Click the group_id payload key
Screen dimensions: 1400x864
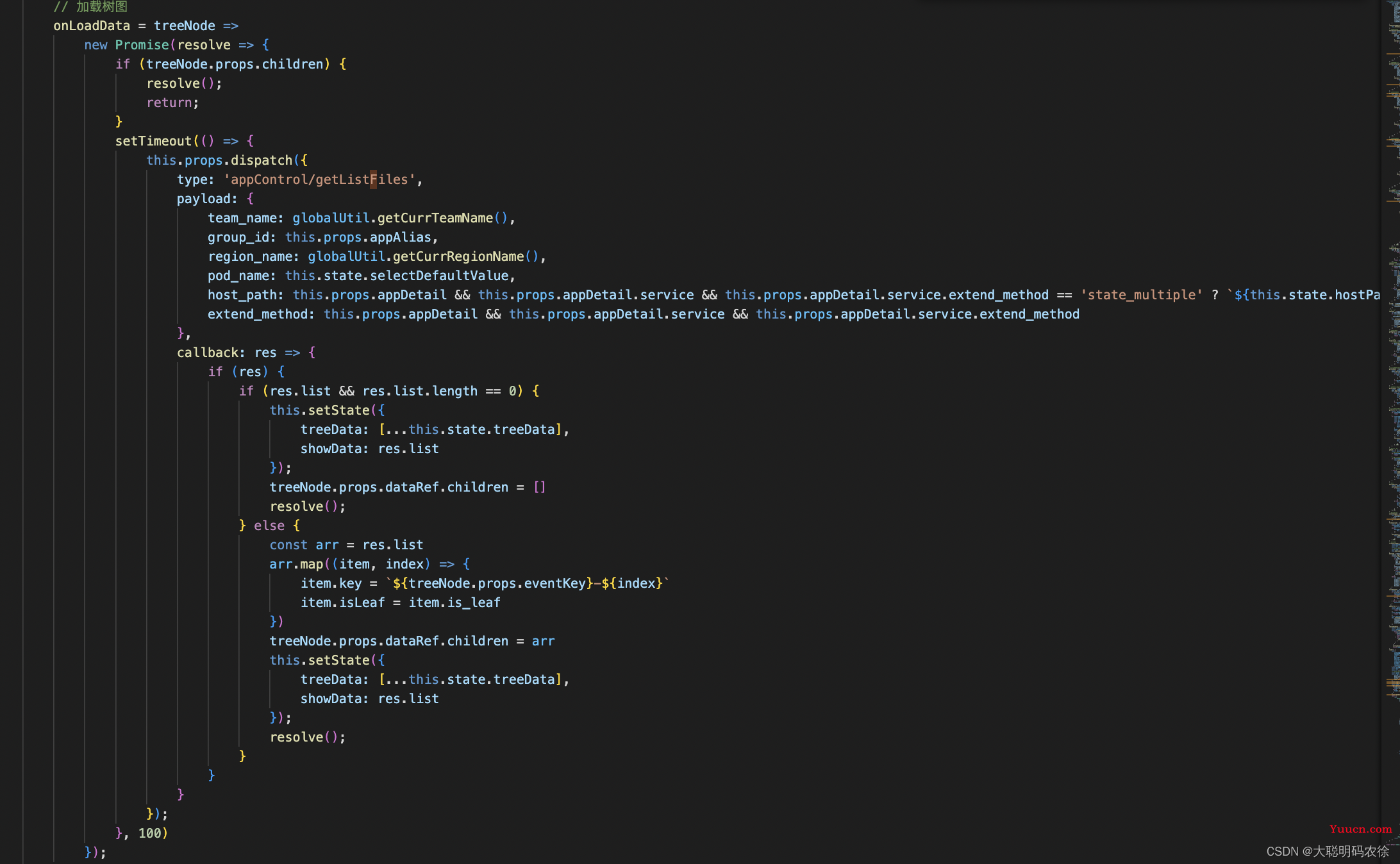tap(238, 237)
